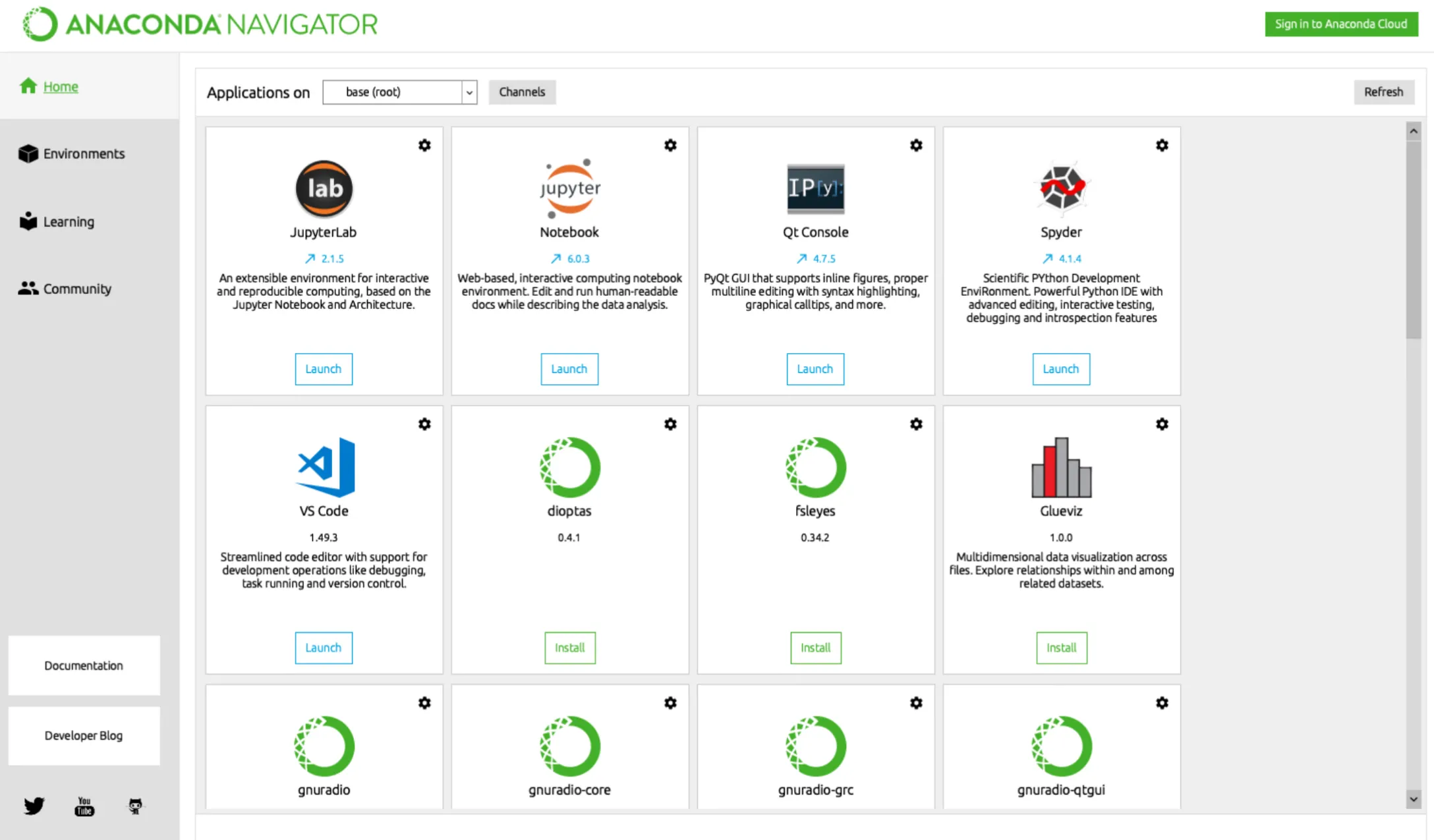The height and width of the screenshot is (840, 1434).
Task: Open JupyterLab settings gear
Action: coord(424,146)
